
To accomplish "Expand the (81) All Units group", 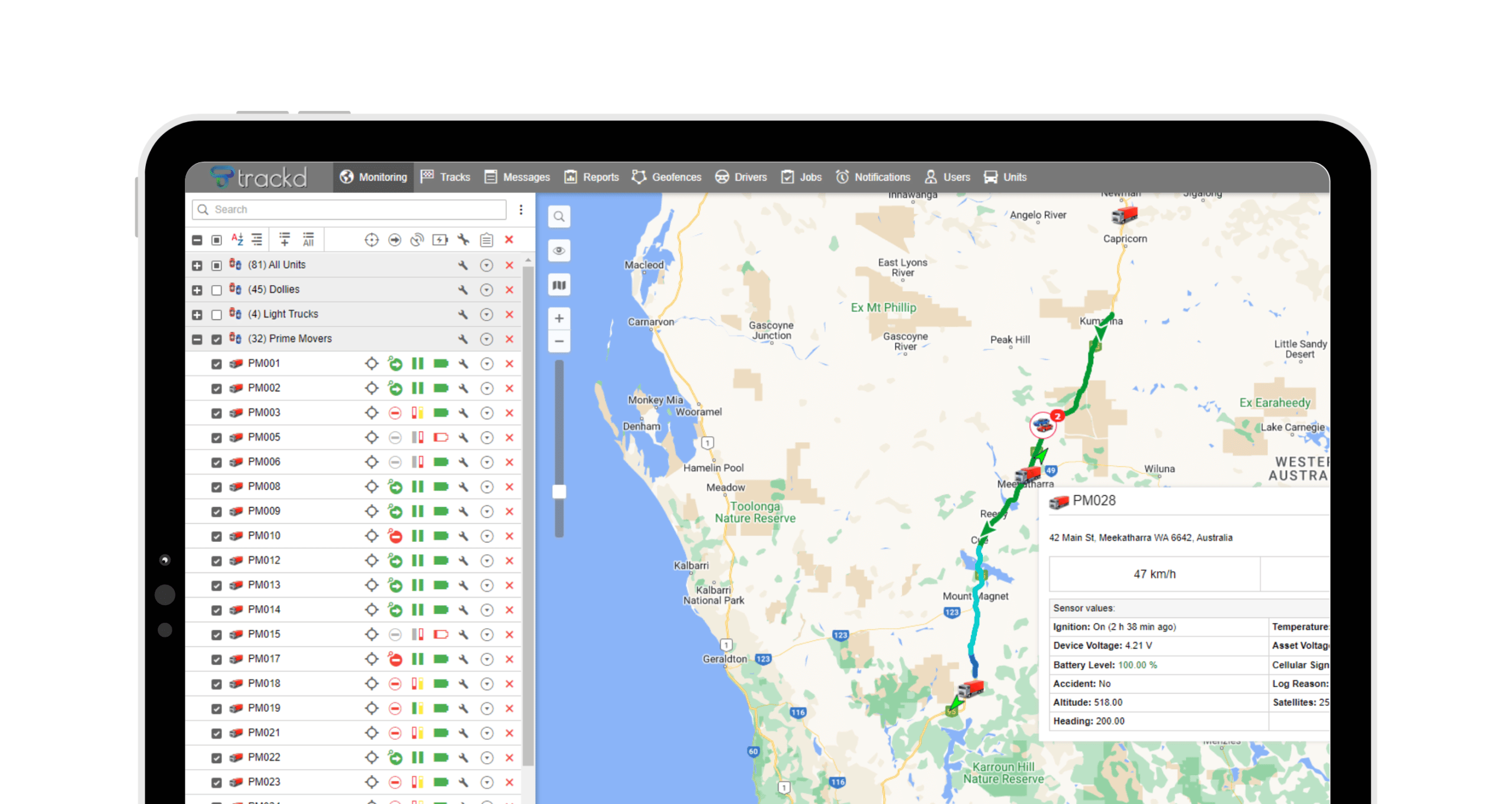I will pos(197,266).
